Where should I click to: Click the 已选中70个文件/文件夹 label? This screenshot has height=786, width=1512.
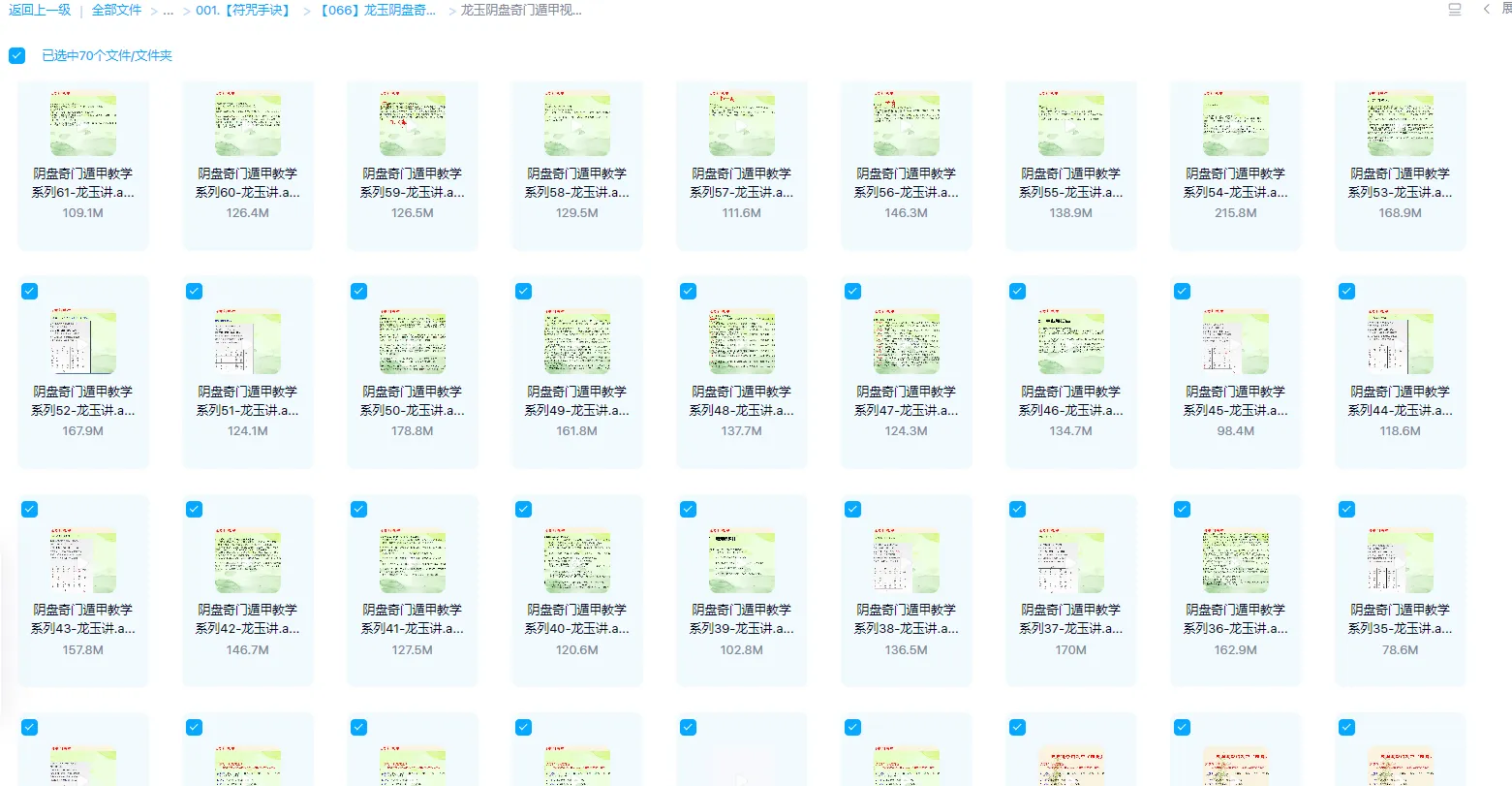point(107,55)
